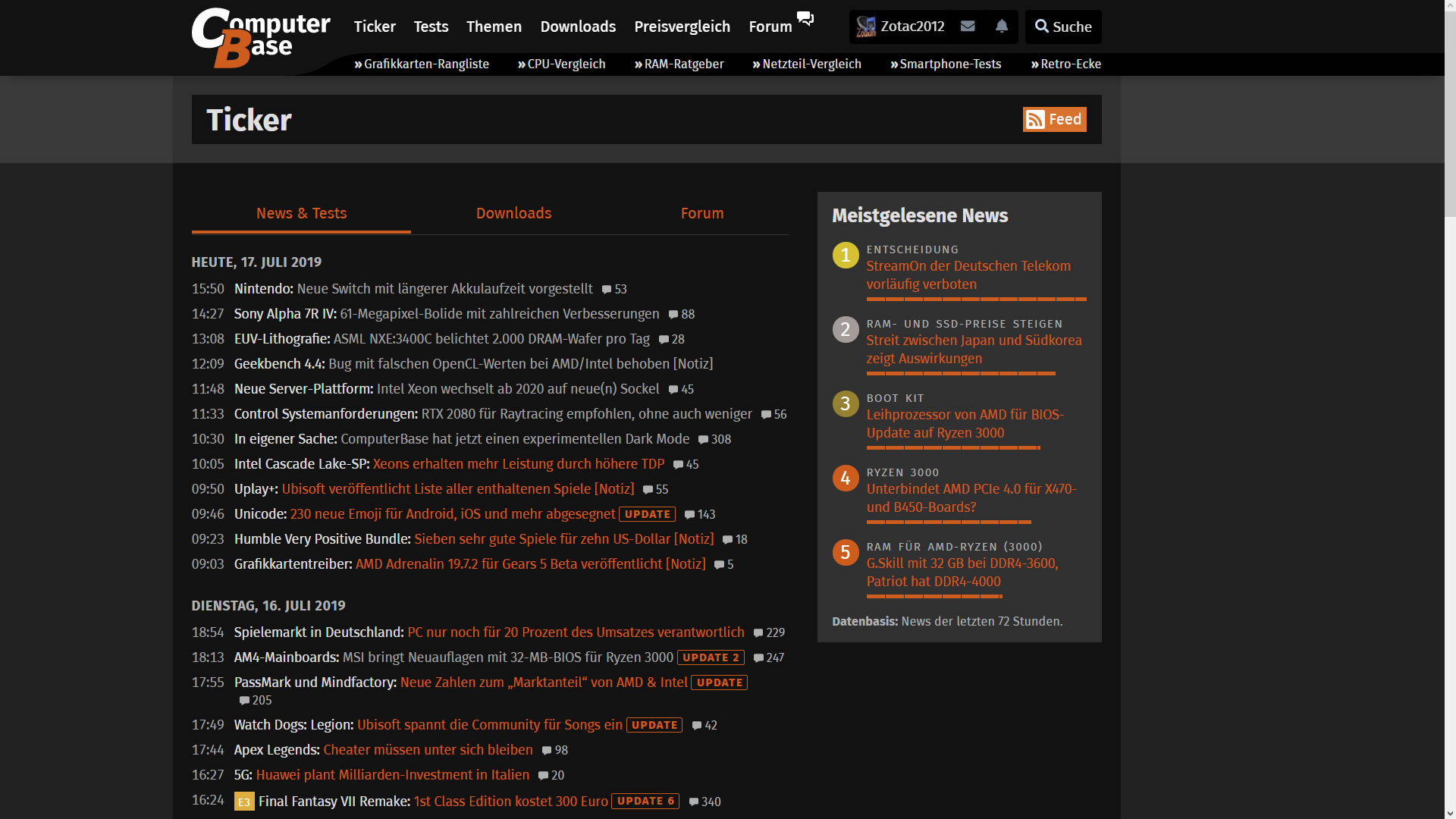Image resolution: width=1456 pixels, height=819 pixels.
Task: Click Zotac2012 user avatar
Action: click(x=866, y=27)
